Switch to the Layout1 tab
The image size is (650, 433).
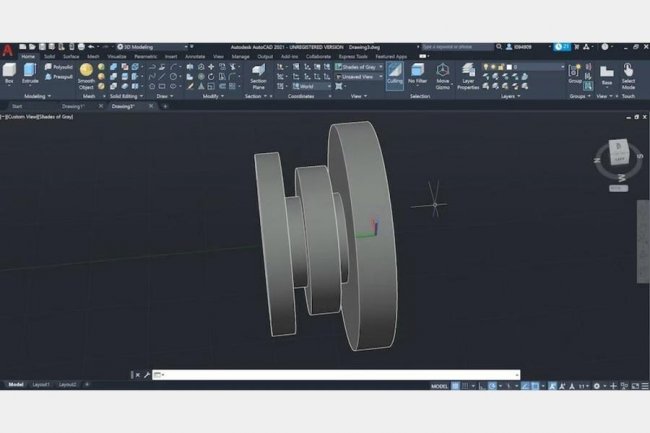(x=41, y=385)
